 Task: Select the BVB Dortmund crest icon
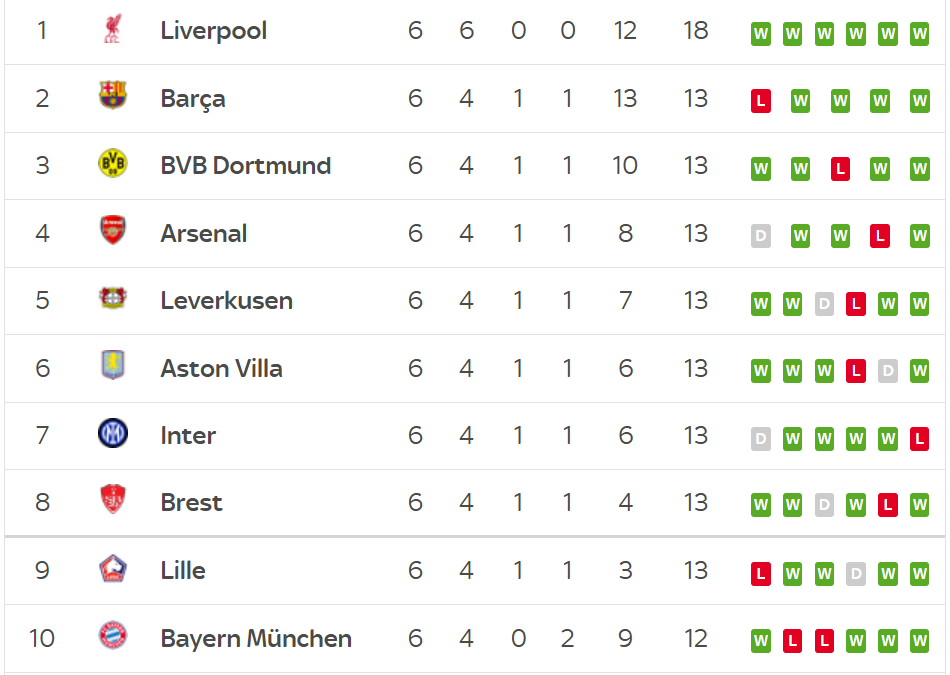pos(113,165)
